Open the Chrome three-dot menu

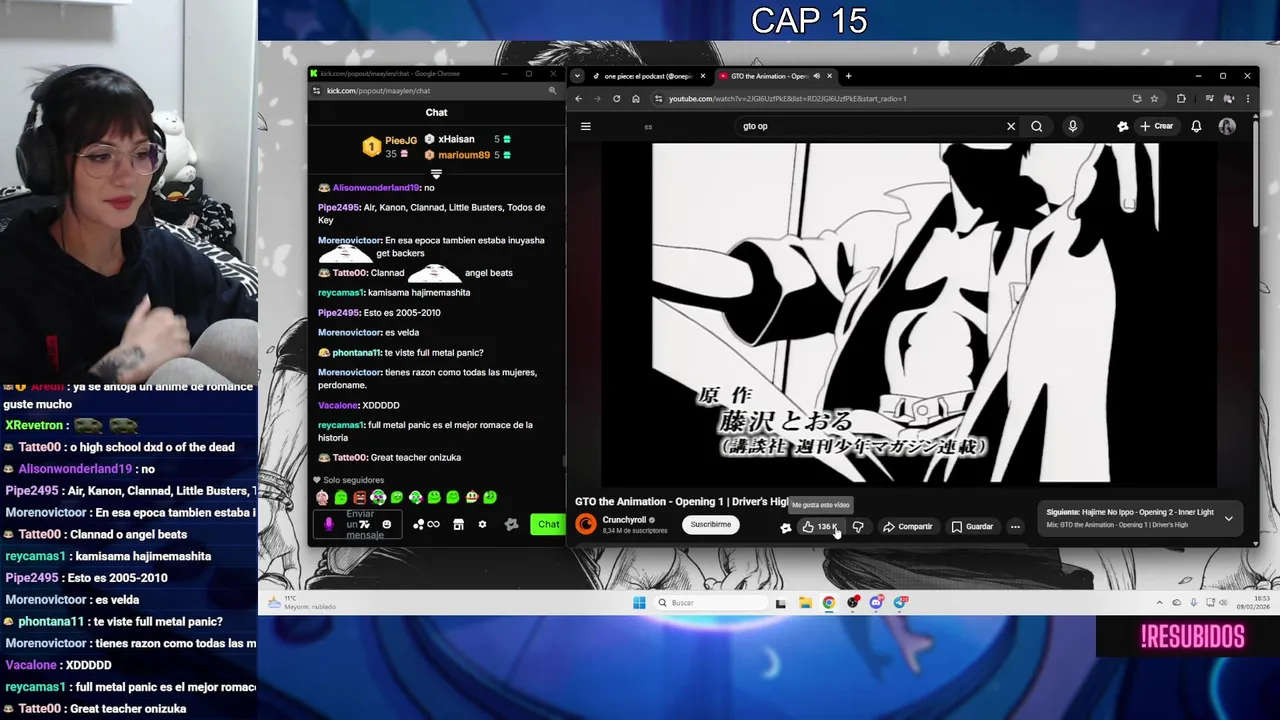pos(1247,99)
